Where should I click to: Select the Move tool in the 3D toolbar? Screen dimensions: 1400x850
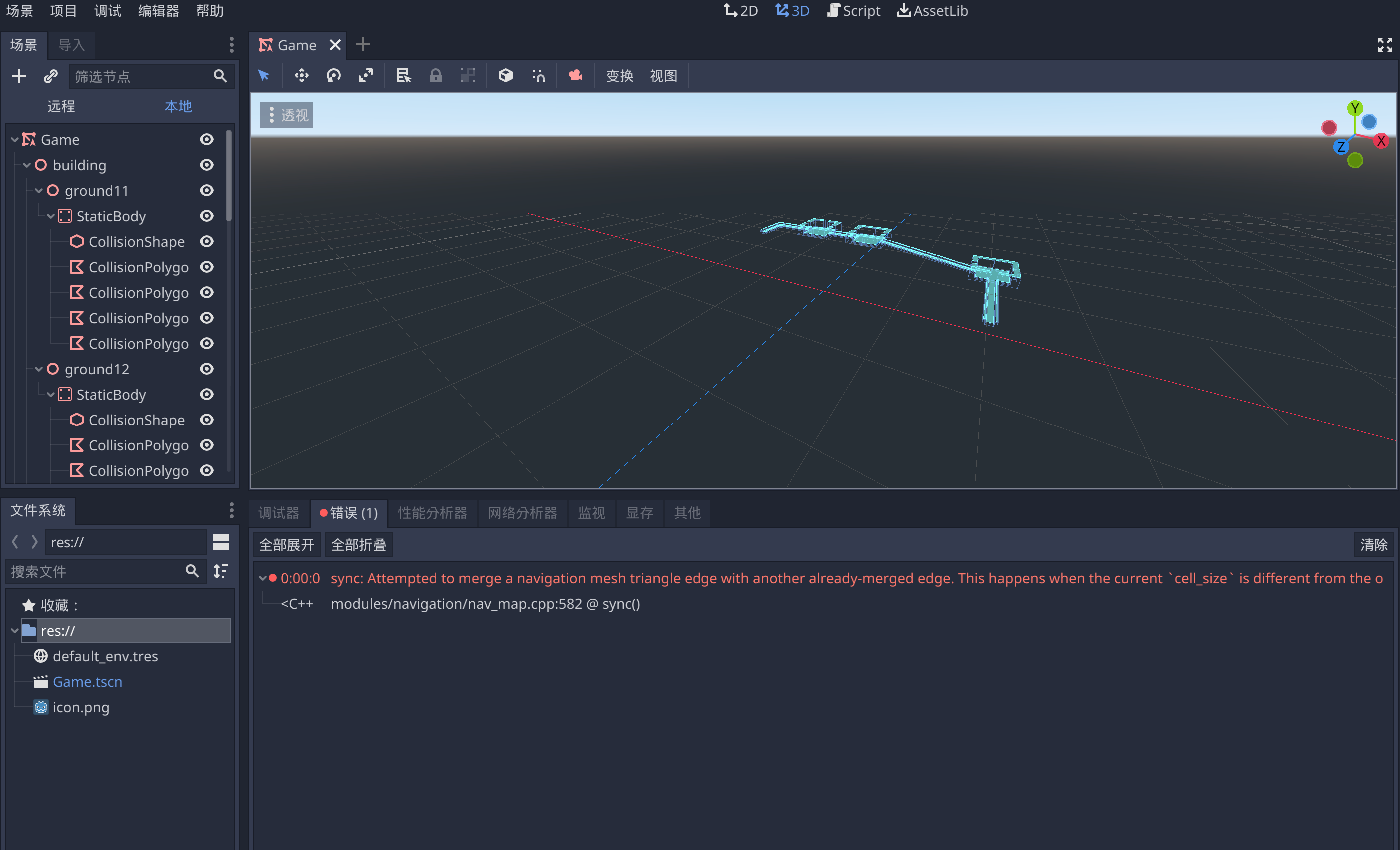pos(301,75)
